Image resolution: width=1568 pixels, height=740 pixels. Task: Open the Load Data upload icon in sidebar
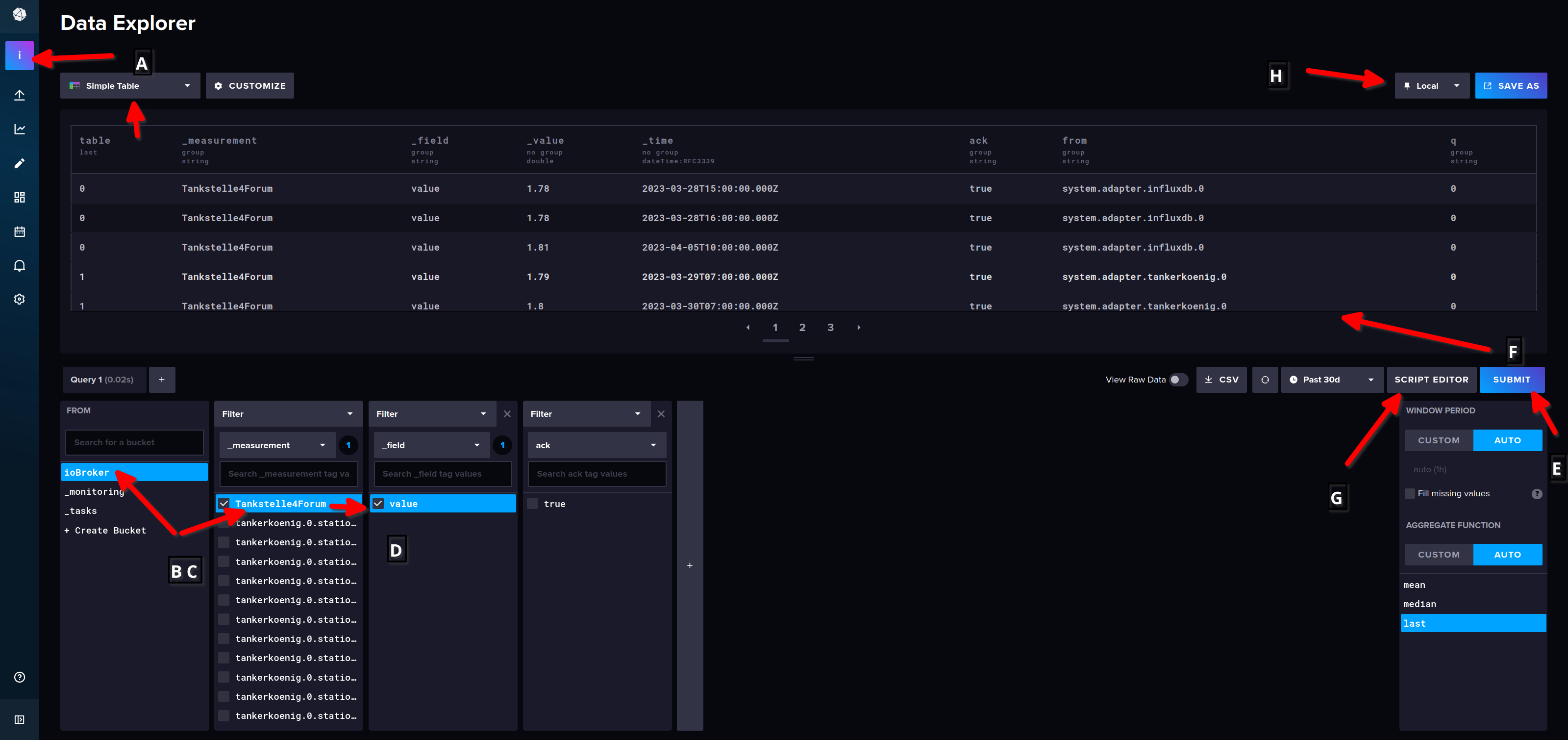[x=20, y=95]
